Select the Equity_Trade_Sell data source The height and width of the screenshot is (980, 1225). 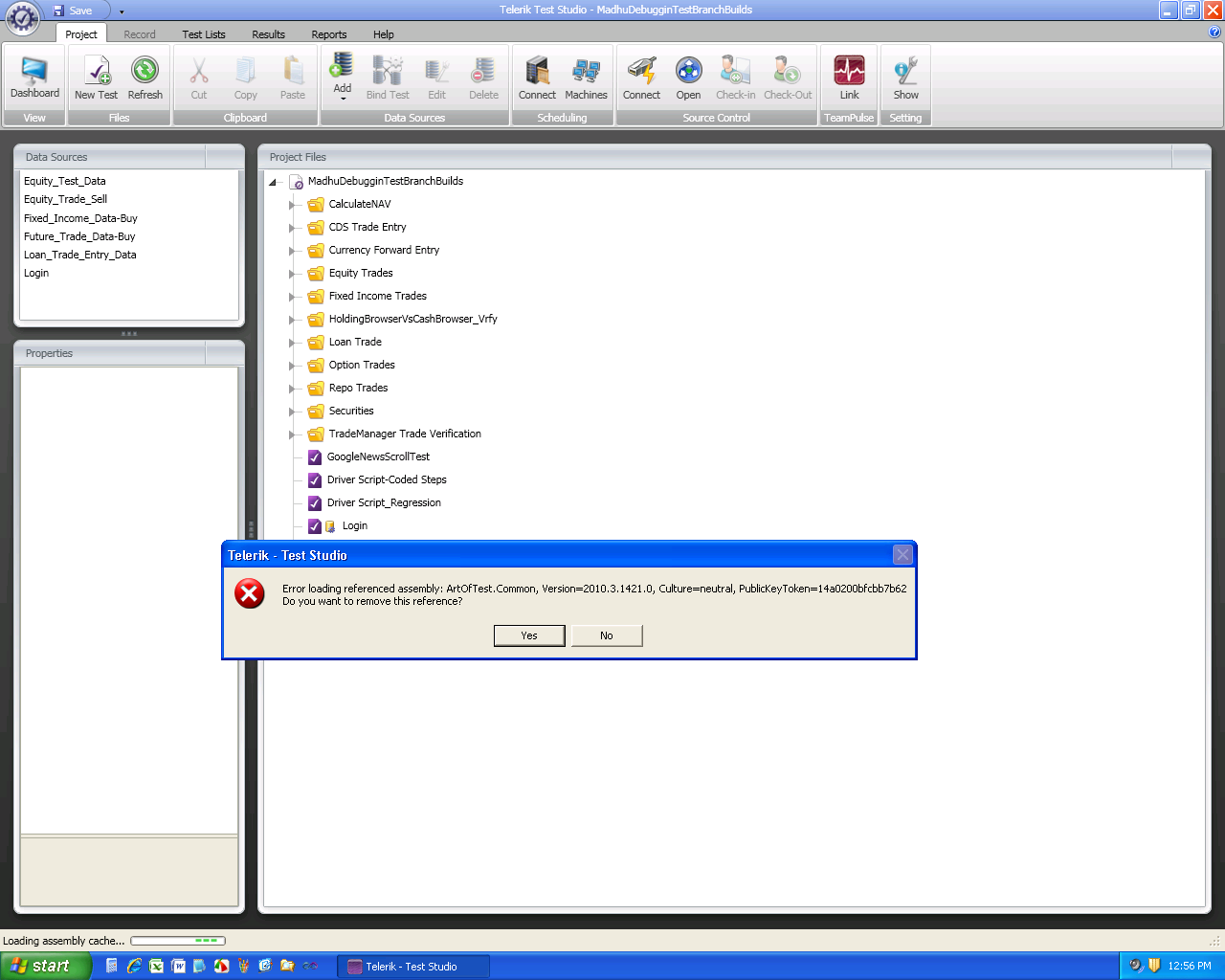pos(65,199)
